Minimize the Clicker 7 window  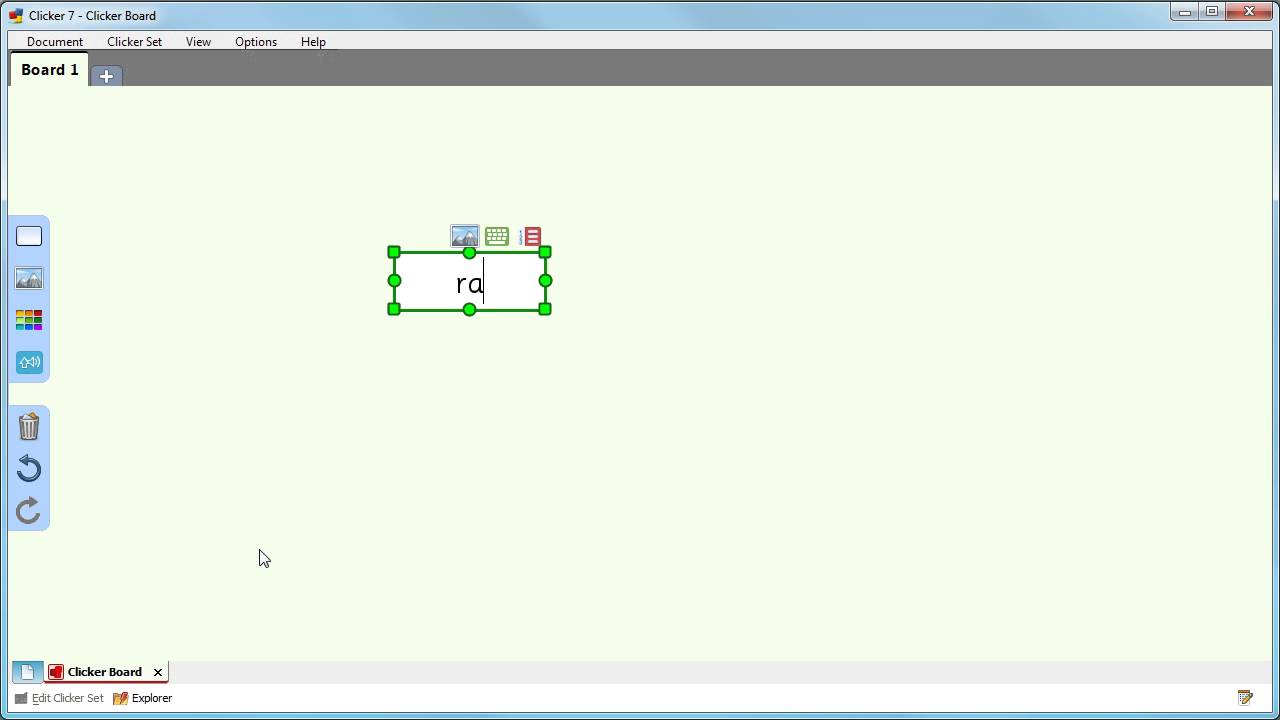pyautogui.click(x=1185, y=12)
